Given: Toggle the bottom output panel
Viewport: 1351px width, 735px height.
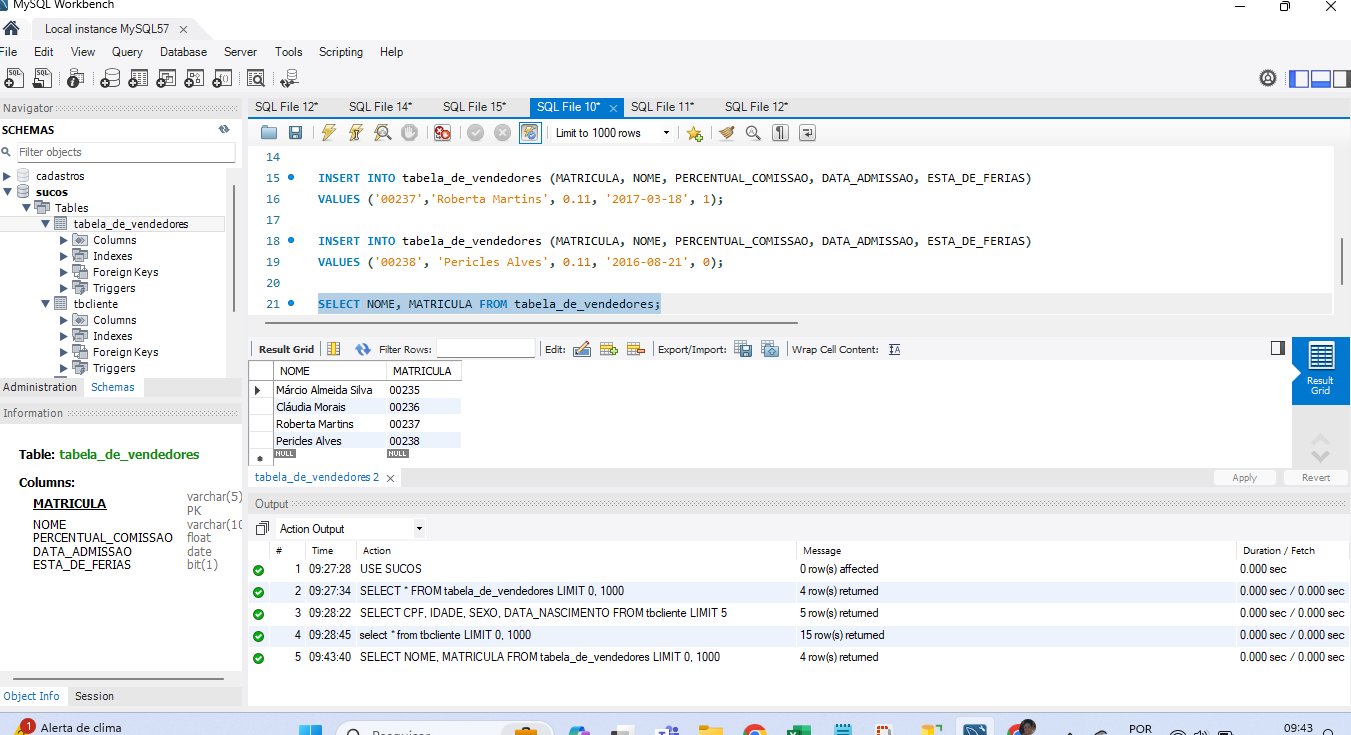Looking at the screenshot, I should point(1320,78).
